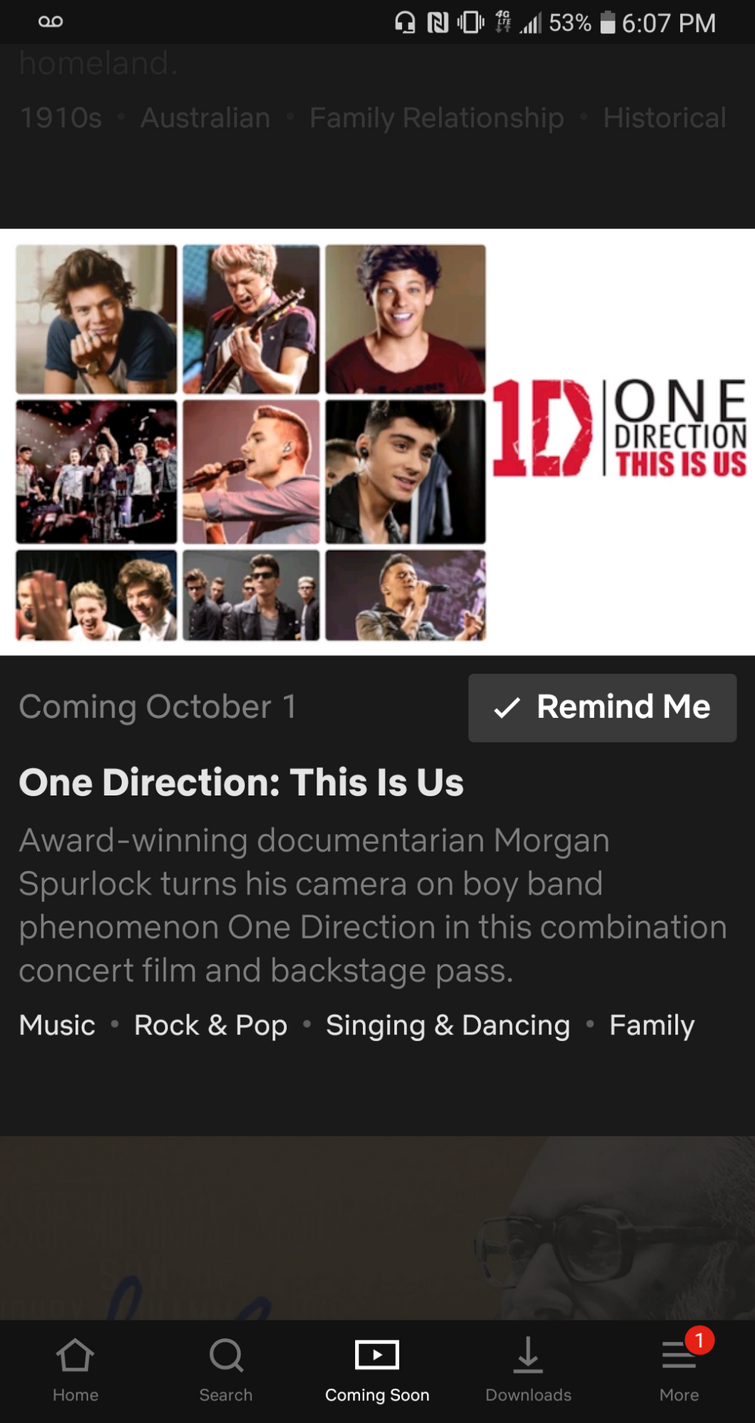Image resolution: width=755 pixels, height=1423 pixels.
Task: Select the Music genre tag
Action: pos(57,1025)
